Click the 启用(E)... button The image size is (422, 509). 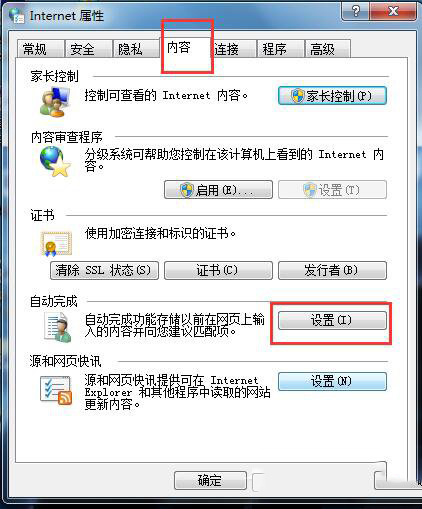point(218,190)
